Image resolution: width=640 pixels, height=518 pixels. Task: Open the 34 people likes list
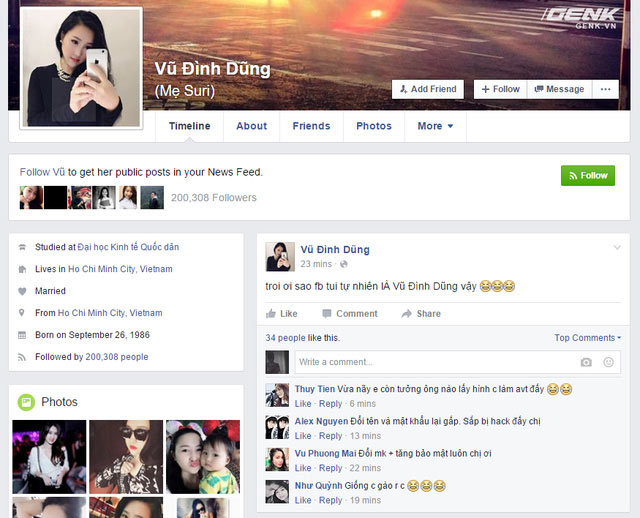[x=285, y=338]
